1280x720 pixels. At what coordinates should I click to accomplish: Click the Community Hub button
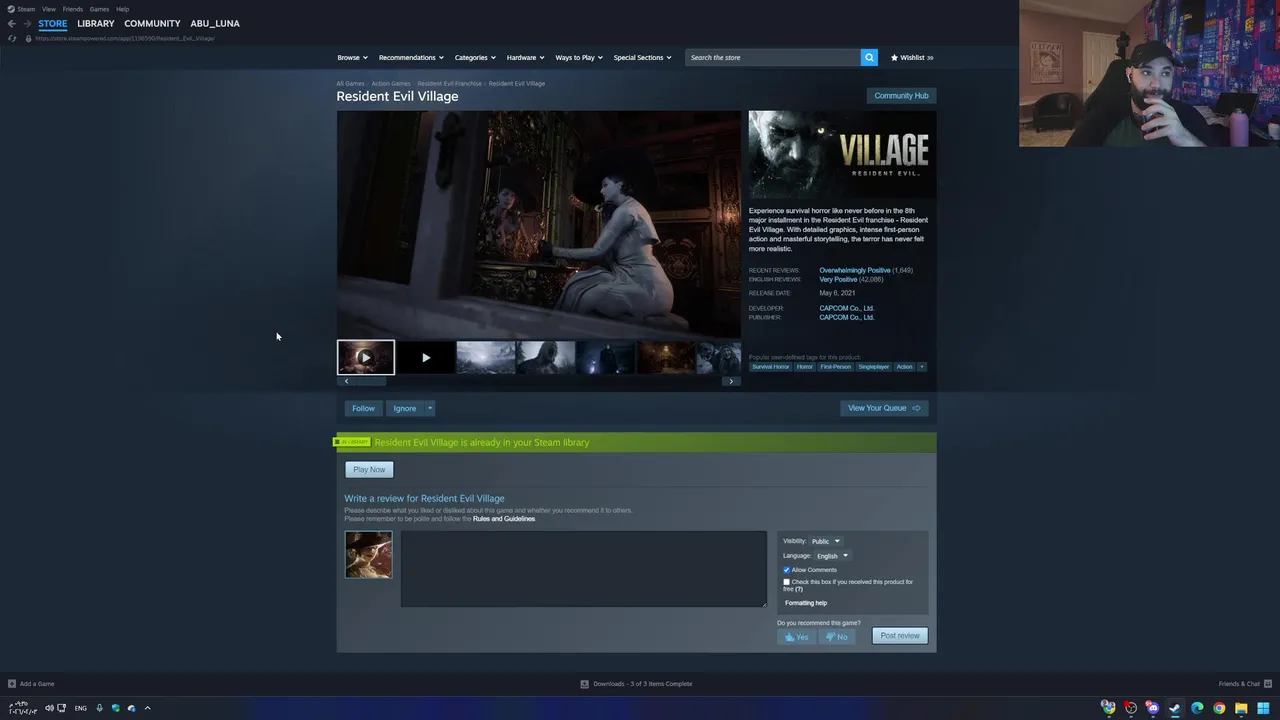click(x=901, y=96)
